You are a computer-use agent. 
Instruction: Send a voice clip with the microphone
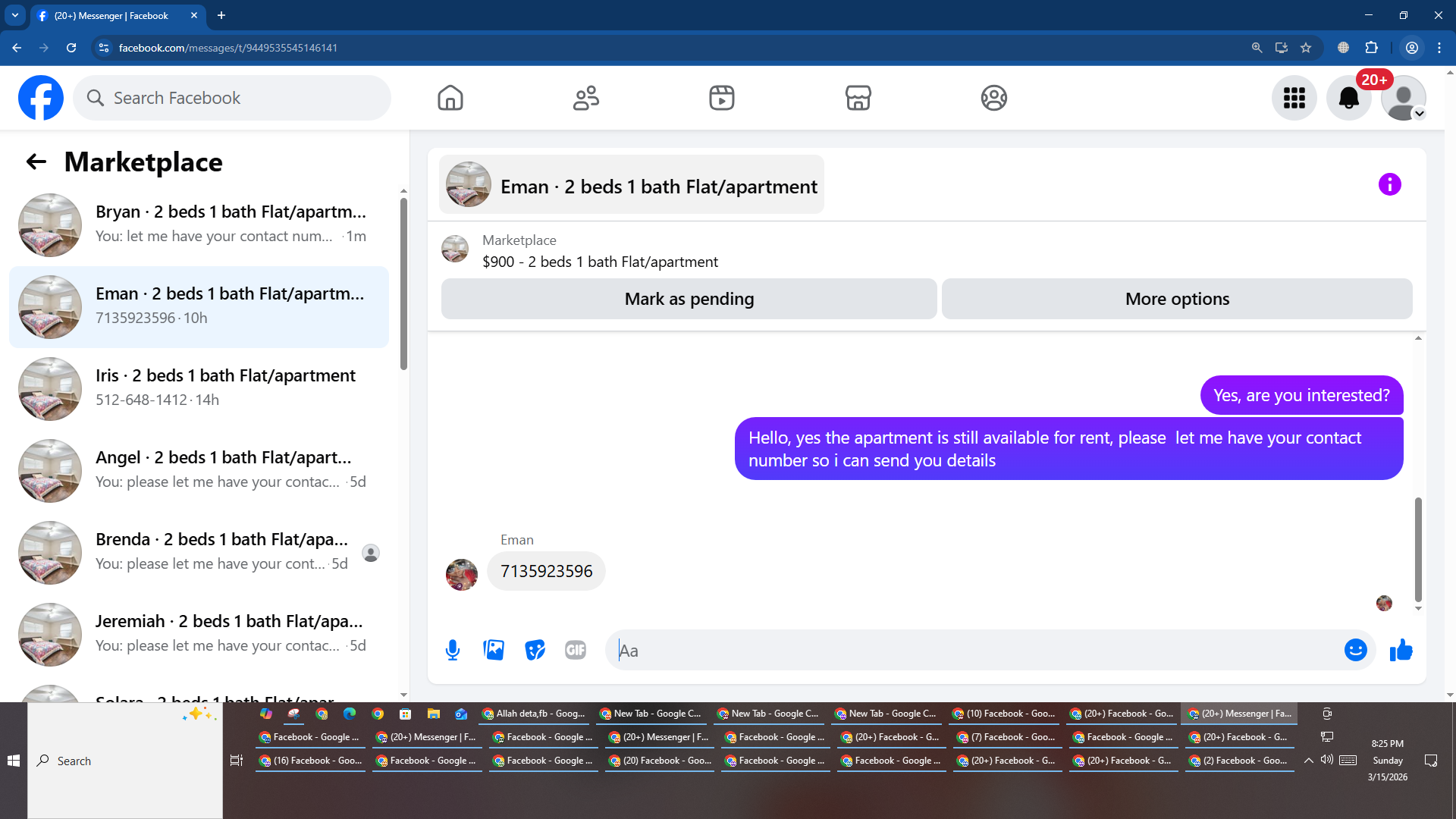tap(453, 650)
